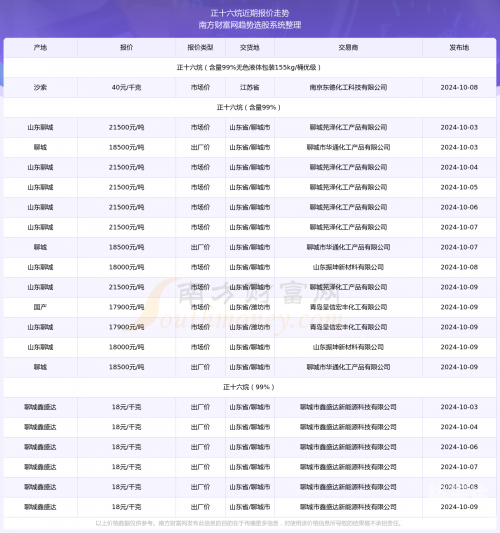Screen dimensions: 500x533
Task: Click dealer 聊城市华通化工产品有限公司 in the 2024-10-09 row
Action: tap(348, 367)
